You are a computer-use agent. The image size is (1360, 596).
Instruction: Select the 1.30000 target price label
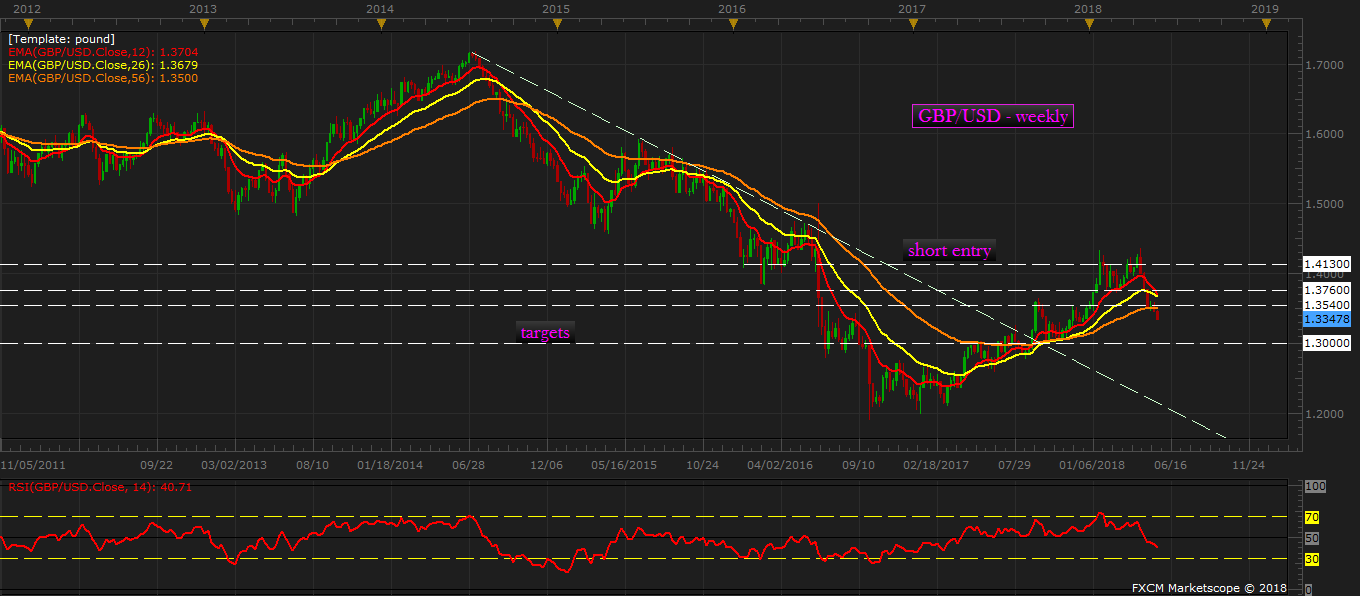(x=1326, y=343)
